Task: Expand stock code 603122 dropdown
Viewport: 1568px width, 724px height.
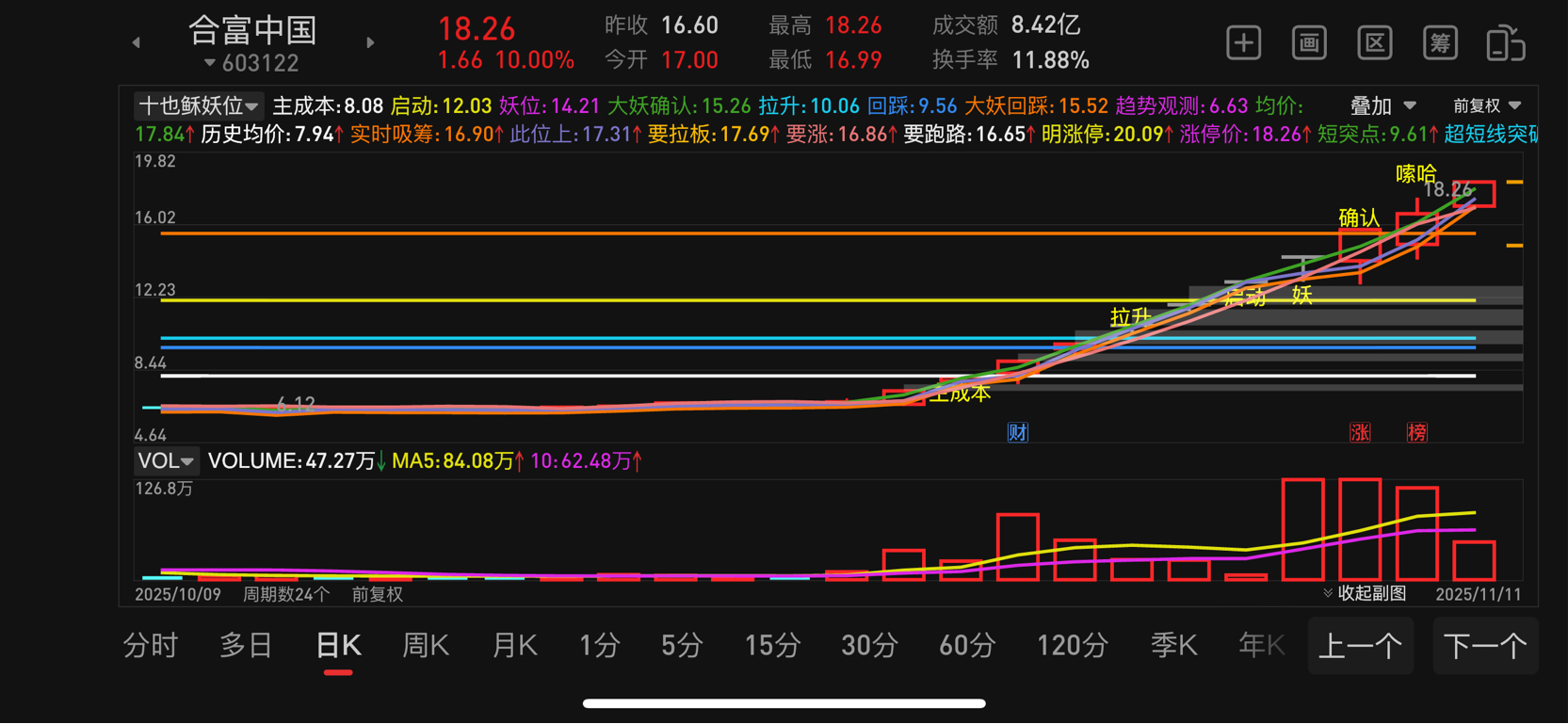Action: pos(251,63)
